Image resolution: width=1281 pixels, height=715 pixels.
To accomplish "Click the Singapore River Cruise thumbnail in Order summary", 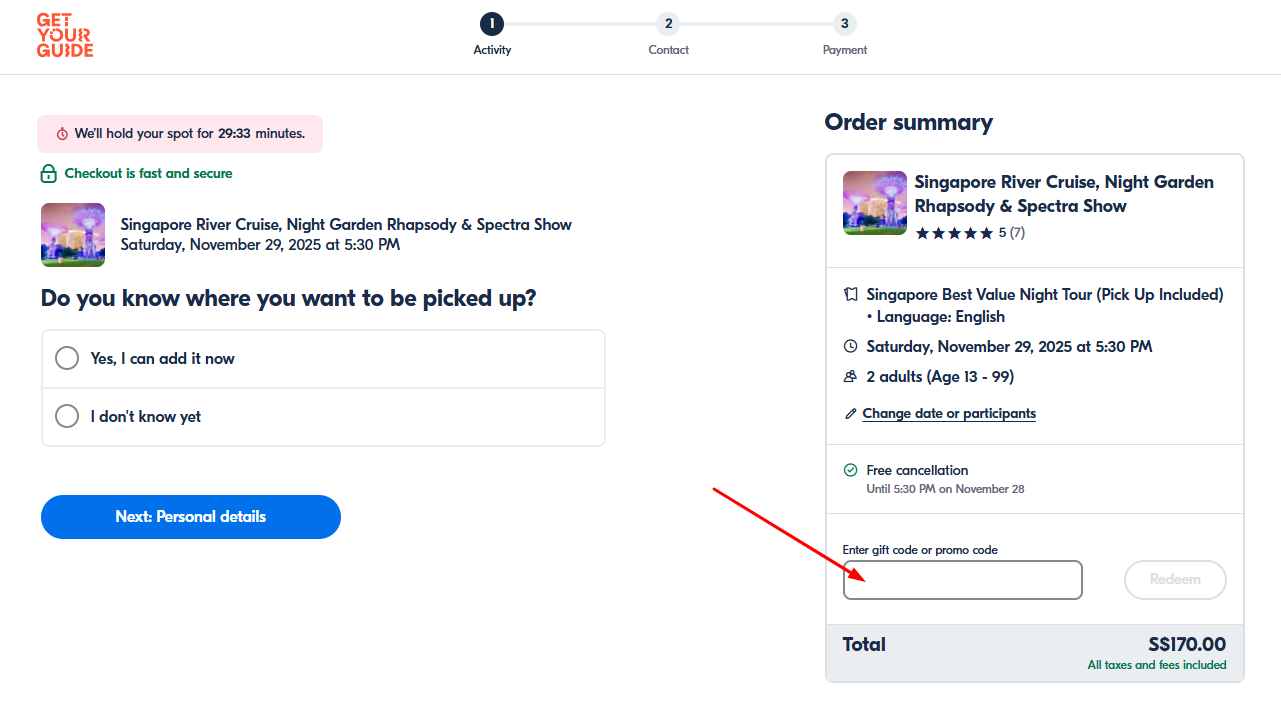I will pos(874,203).
